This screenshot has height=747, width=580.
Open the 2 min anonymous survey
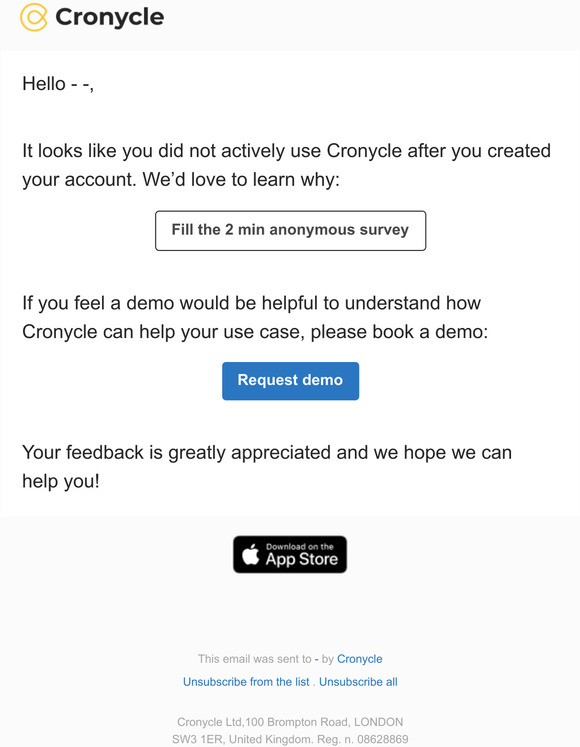[x=290, y=231]
